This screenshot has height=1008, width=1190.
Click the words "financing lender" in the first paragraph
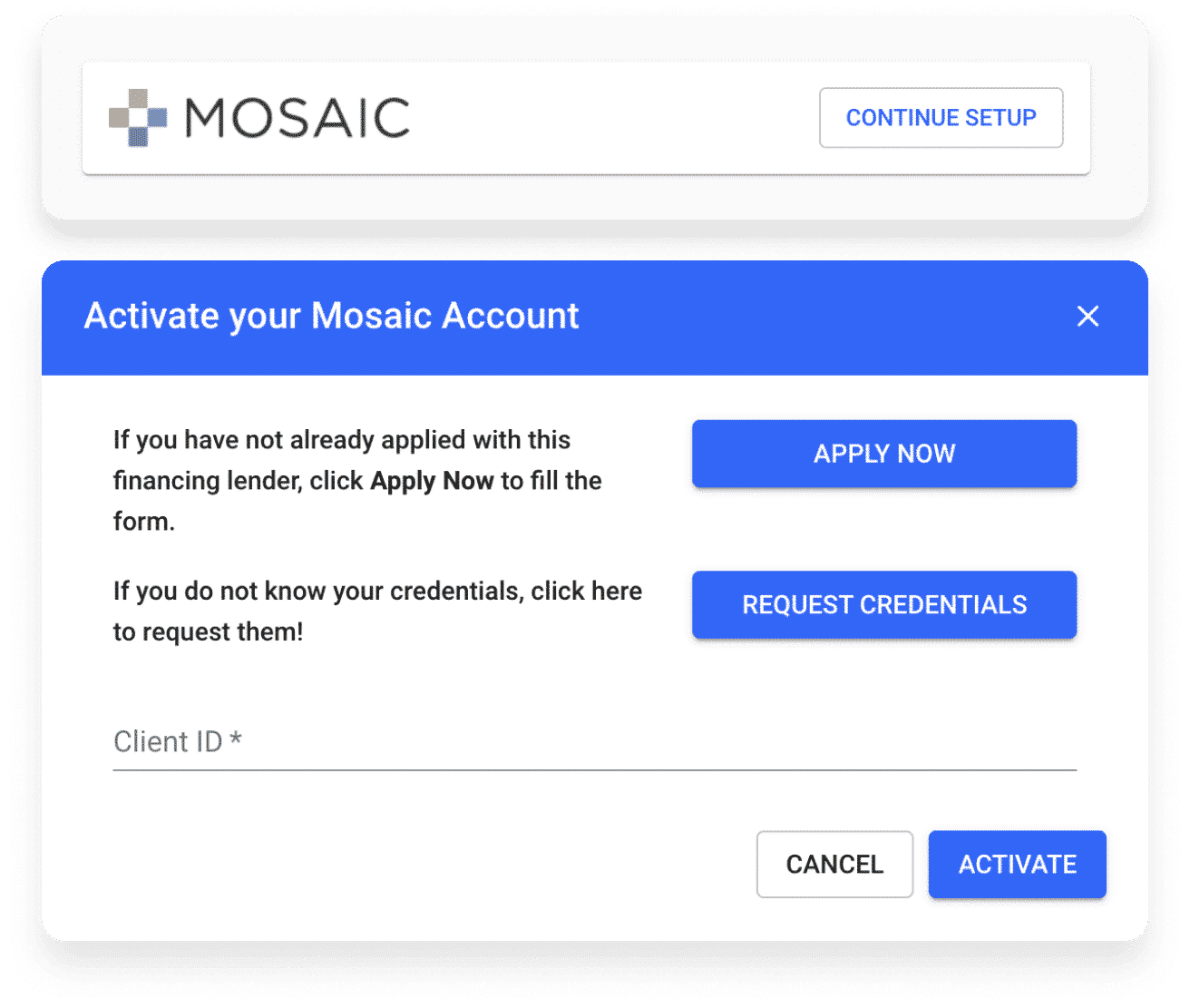(208, 481)
